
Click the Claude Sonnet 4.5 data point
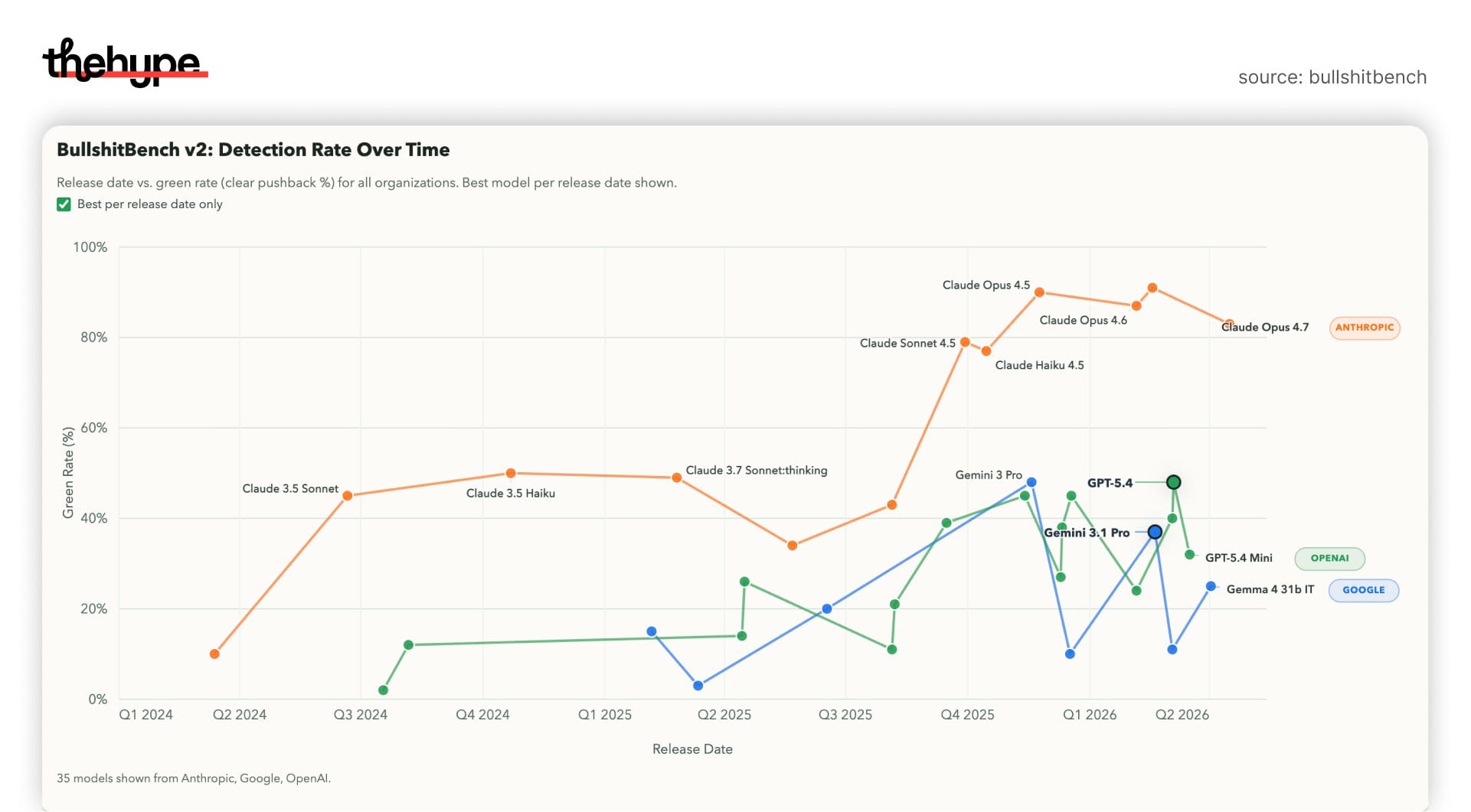965,342
